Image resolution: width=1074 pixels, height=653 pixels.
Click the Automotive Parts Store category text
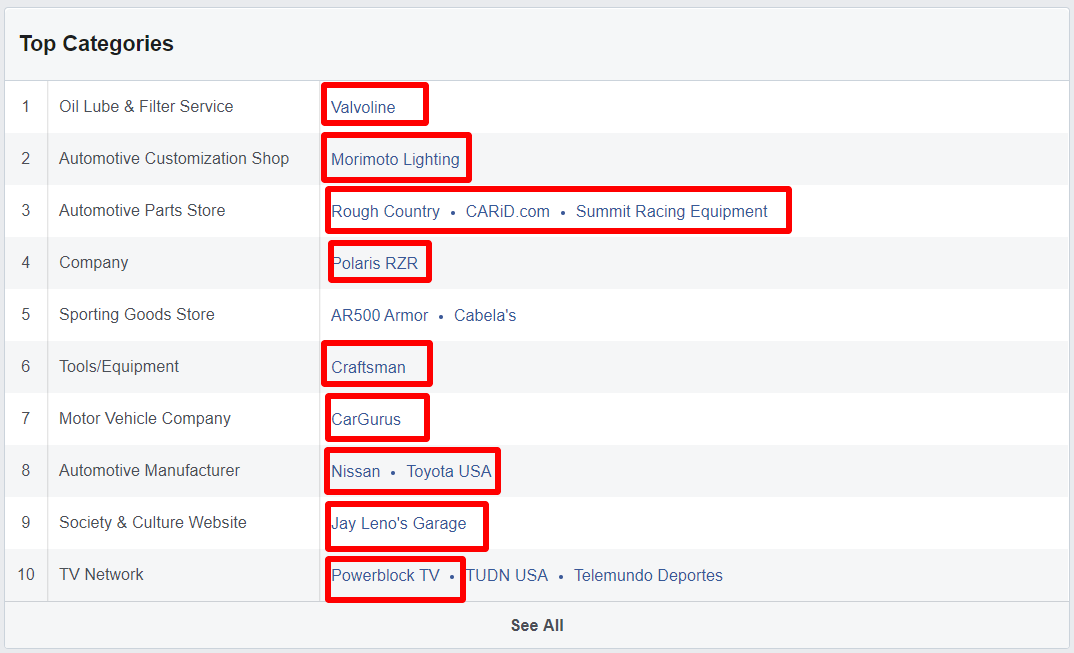click(142, 211)
